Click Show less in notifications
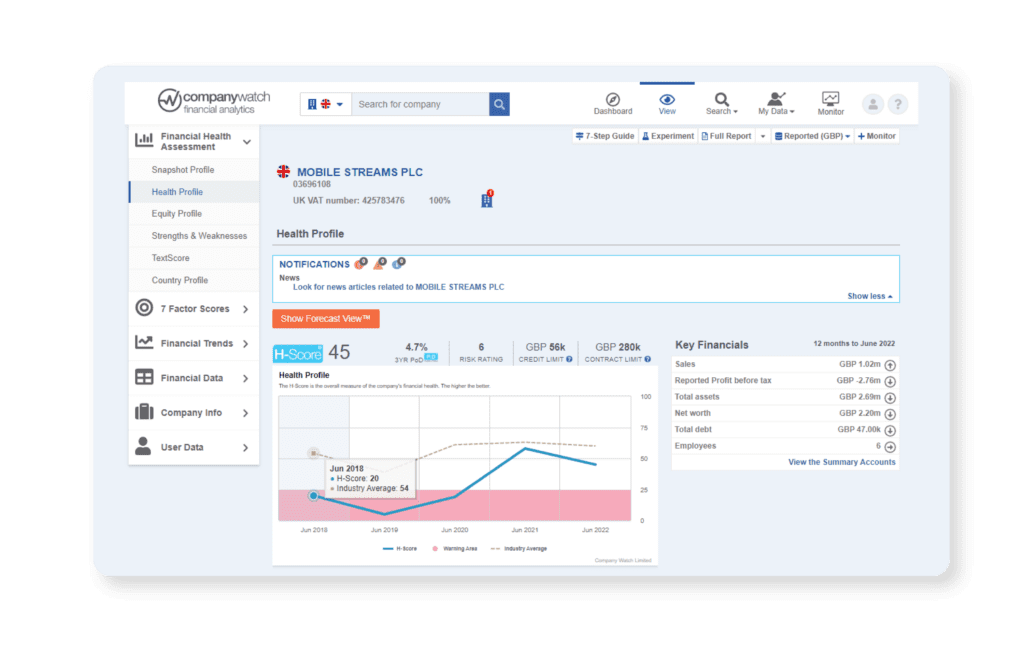1024x654 pixels. [870, 296]
